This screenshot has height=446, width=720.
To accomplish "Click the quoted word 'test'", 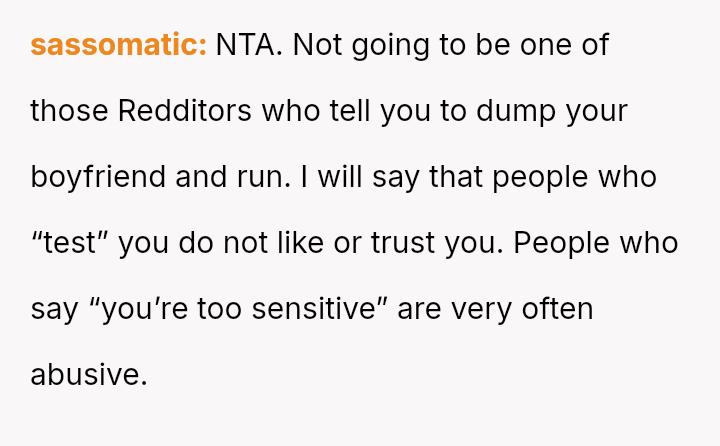I will (69, 243).
